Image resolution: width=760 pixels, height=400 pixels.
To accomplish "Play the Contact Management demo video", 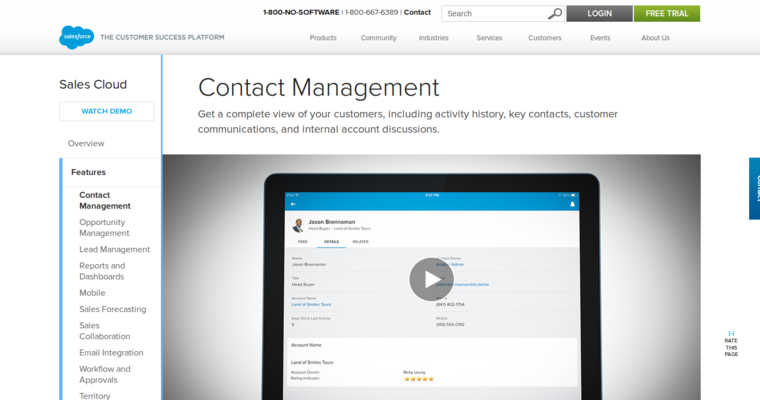I will (x=431, y=279).
